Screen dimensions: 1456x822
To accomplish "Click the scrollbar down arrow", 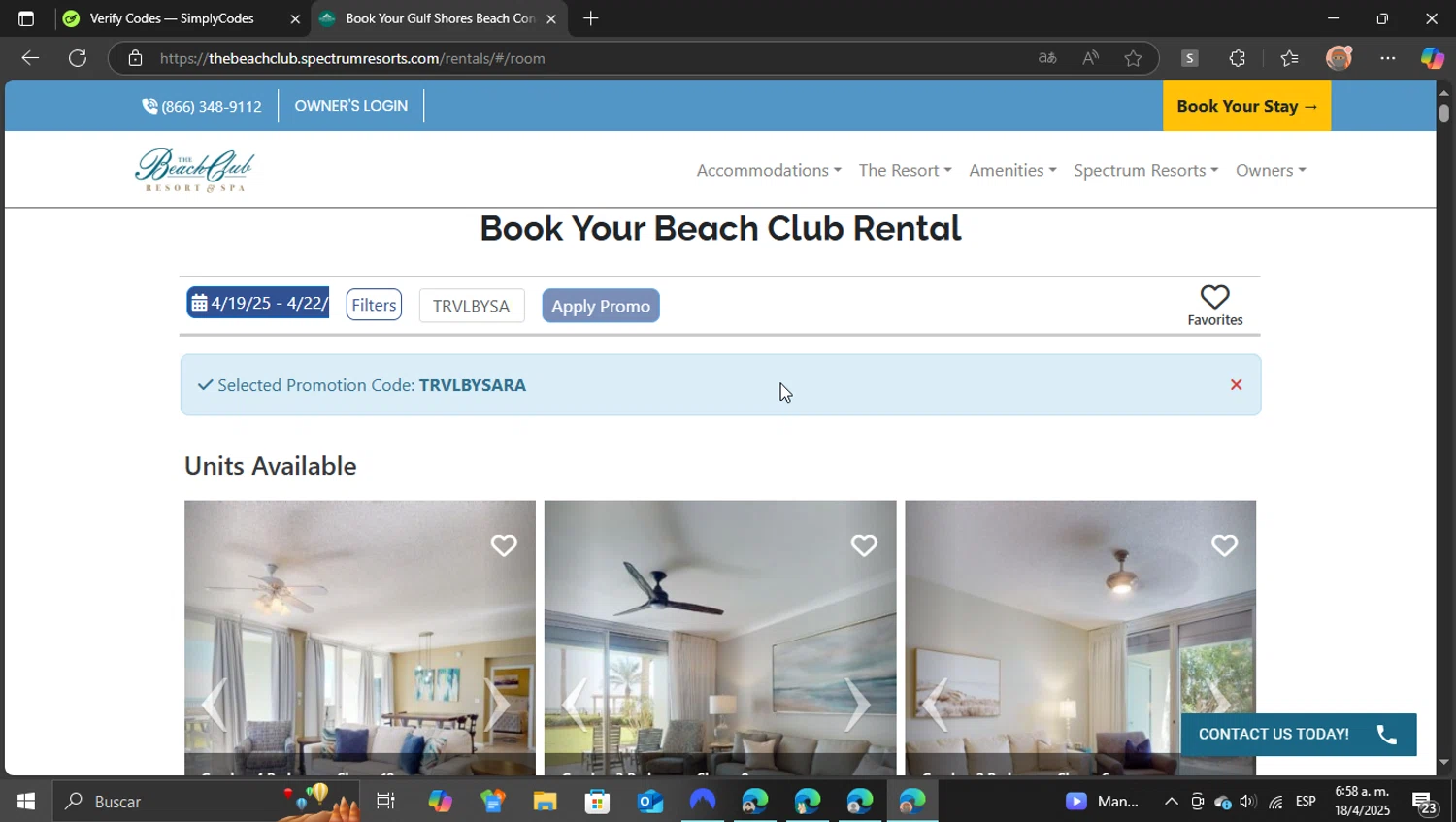I will (1444, 763).
